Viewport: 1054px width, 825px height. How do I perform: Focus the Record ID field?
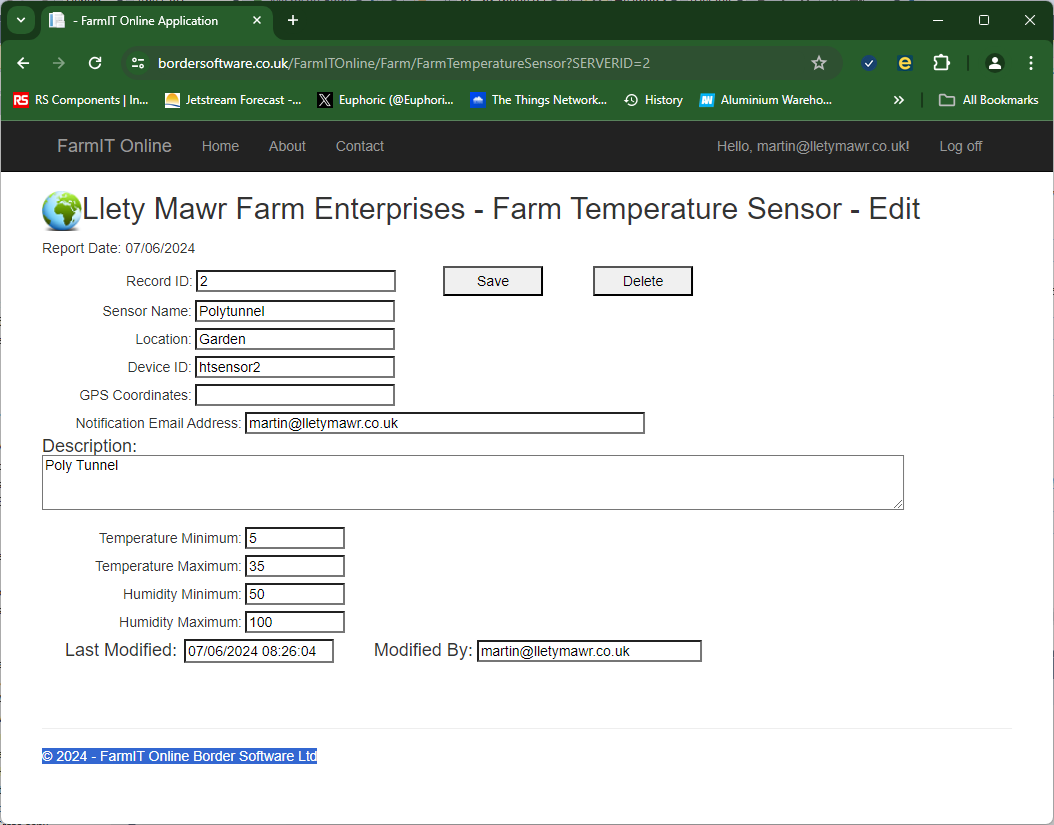pos(296,281)
